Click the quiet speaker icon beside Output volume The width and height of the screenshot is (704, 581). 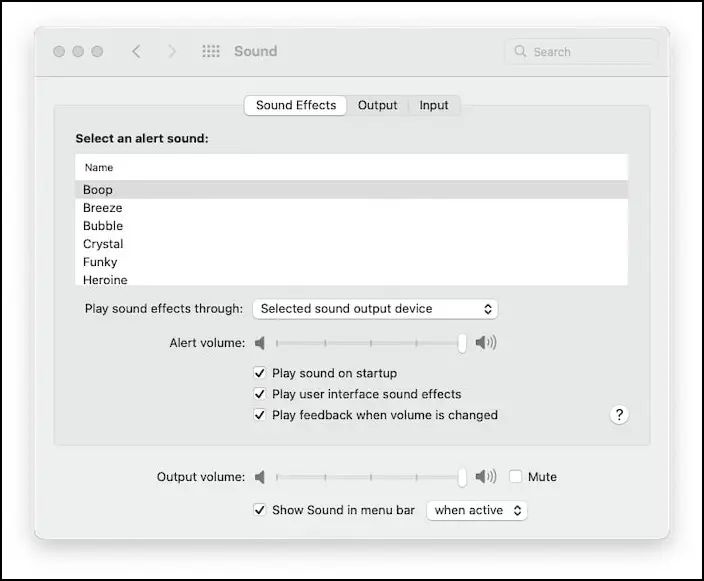point(260,477)
